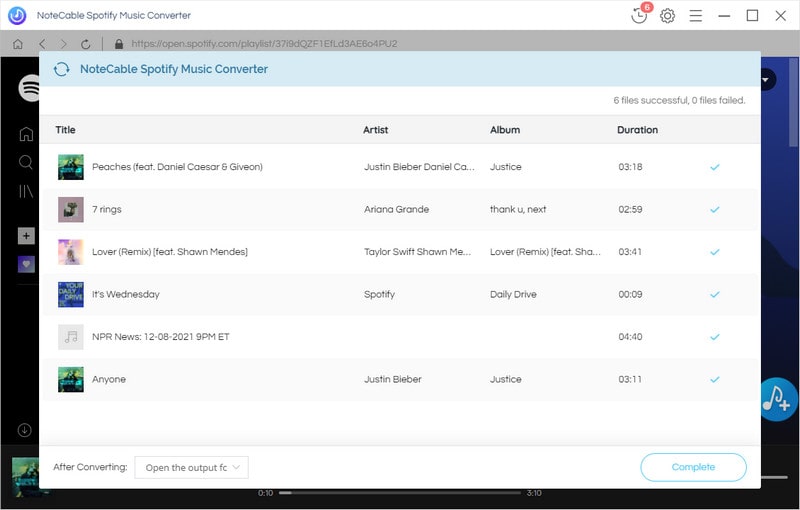The height and width of the screenshot is (510, 800).
Task: Open settings via the gear icon
Action: coord(667,16)
